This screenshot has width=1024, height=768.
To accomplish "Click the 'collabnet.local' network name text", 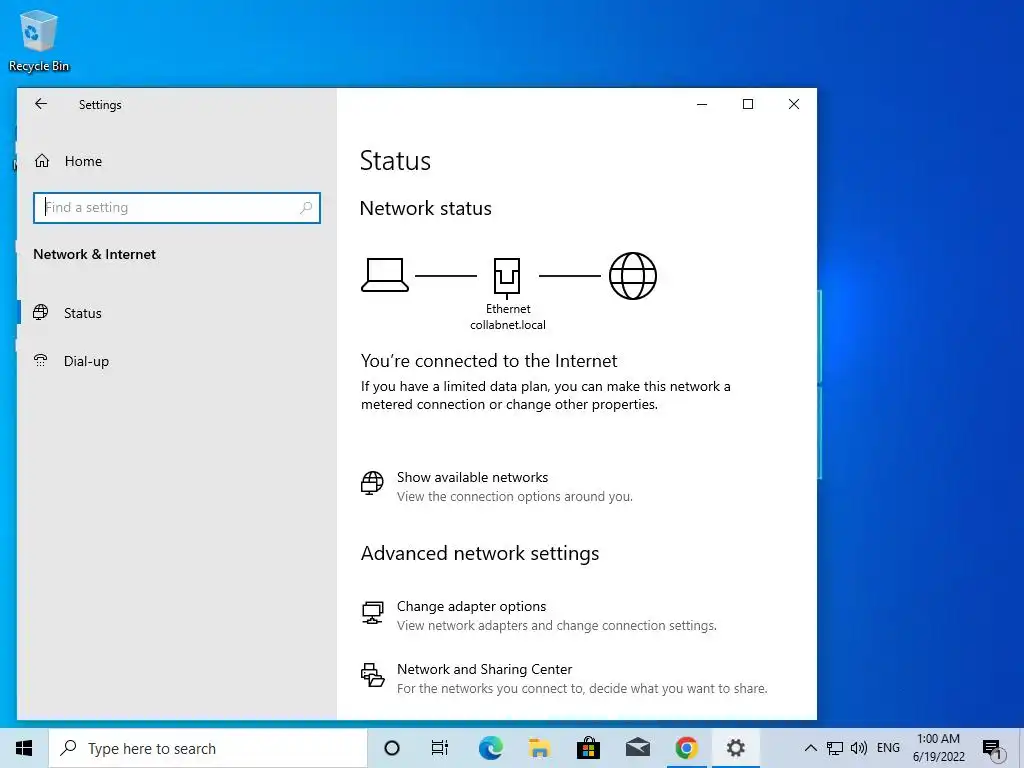I will point(508,325).
